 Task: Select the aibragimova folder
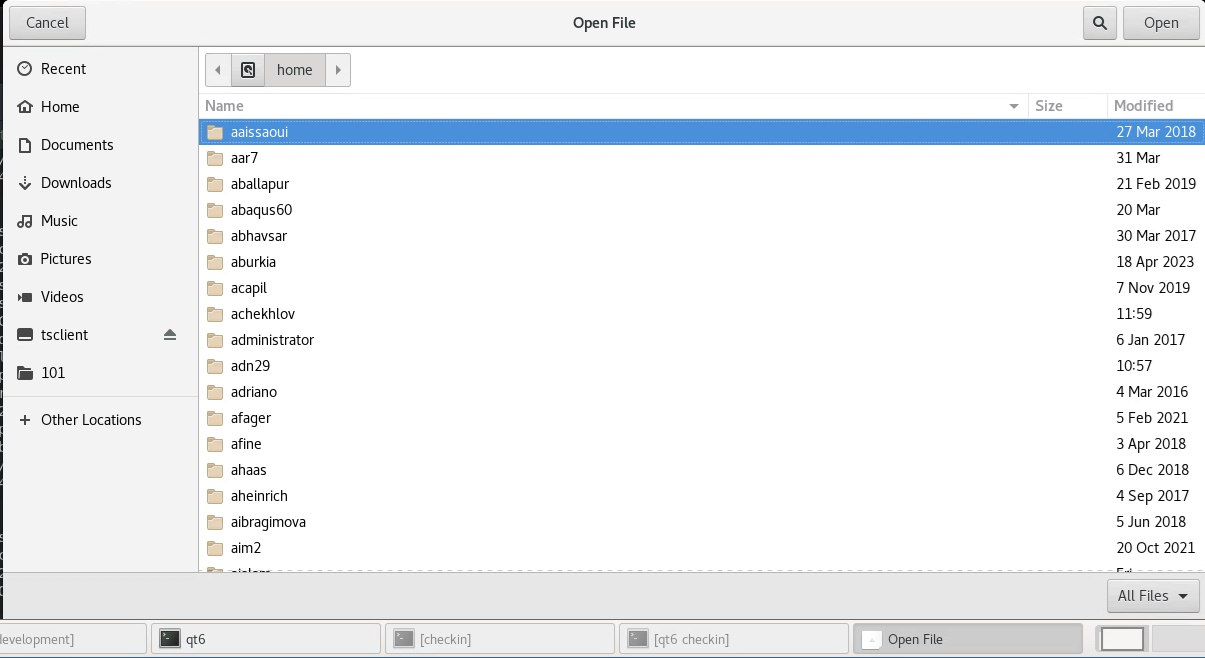[702, 522]
